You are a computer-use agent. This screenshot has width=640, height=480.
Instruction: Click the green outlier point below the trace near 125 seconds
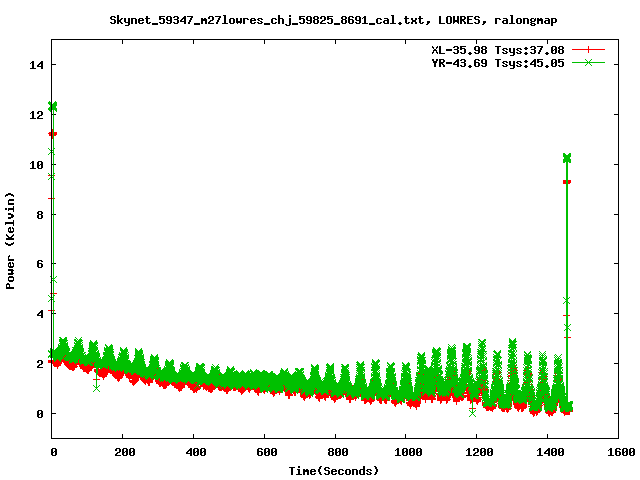tap(96, 388)
